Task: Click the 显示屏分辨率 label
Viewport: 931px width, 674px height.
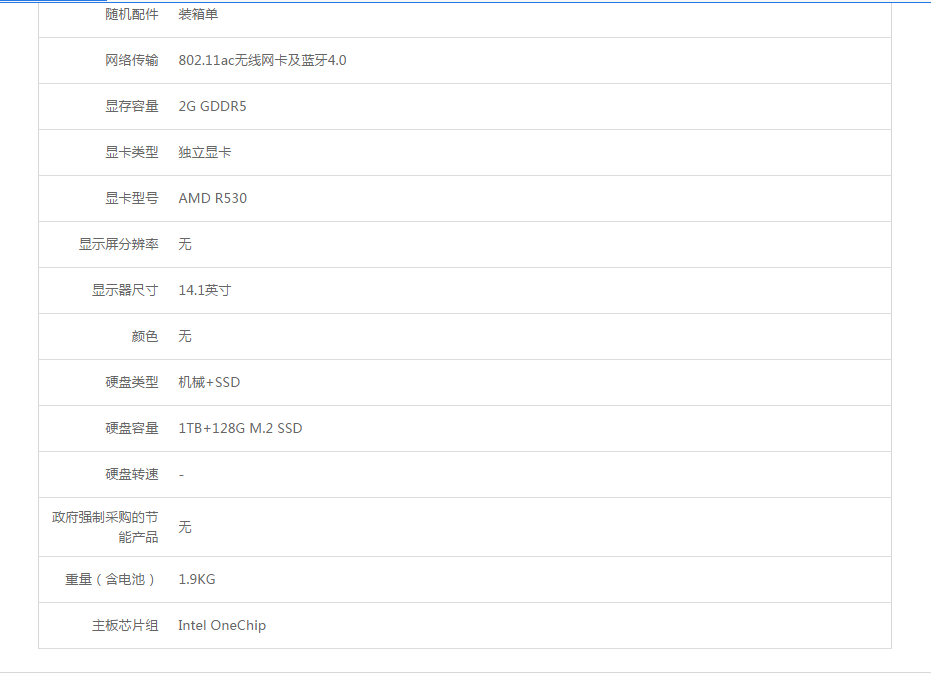Action: pyautogui.click(x=118, y=244)
